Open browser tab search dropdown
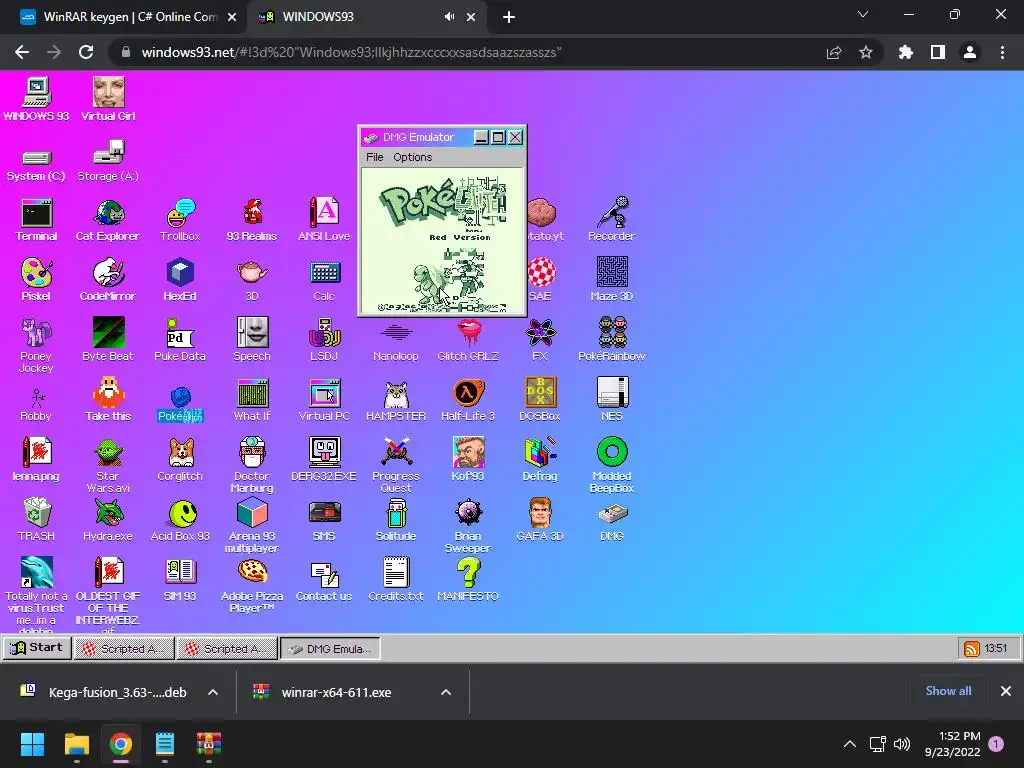 click(863, 14)
